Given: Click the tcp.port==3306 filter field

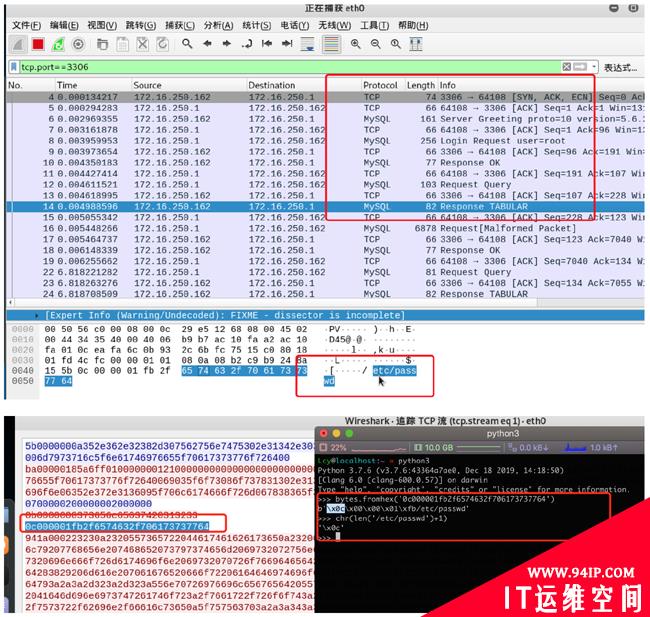Looking at the screenshot, I should pyautogui.click(x=290, y=67).
